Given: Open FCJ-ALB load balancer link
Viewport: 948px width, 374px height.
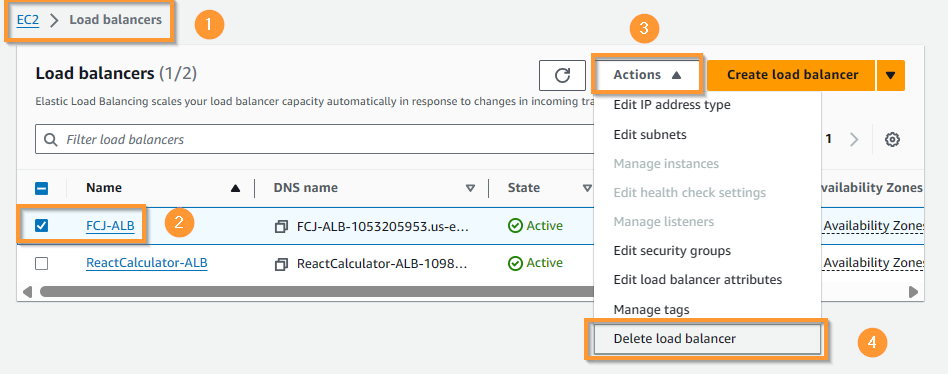Looking at the screenshot, I should point(110,226).
